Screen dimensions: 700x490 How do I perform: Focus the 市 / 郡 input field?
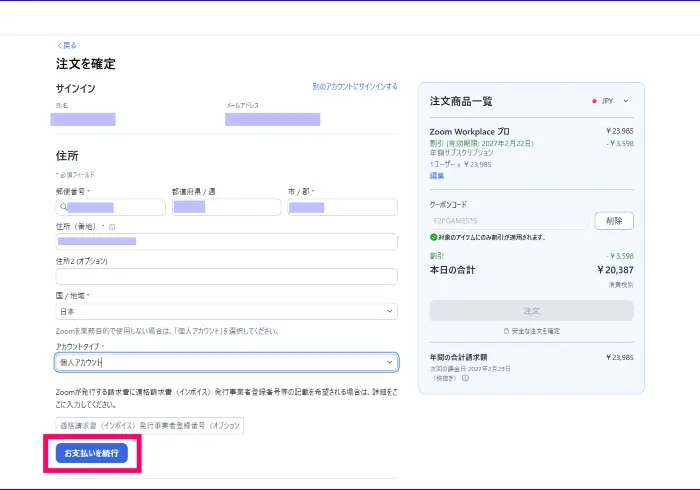click(342, 207)
